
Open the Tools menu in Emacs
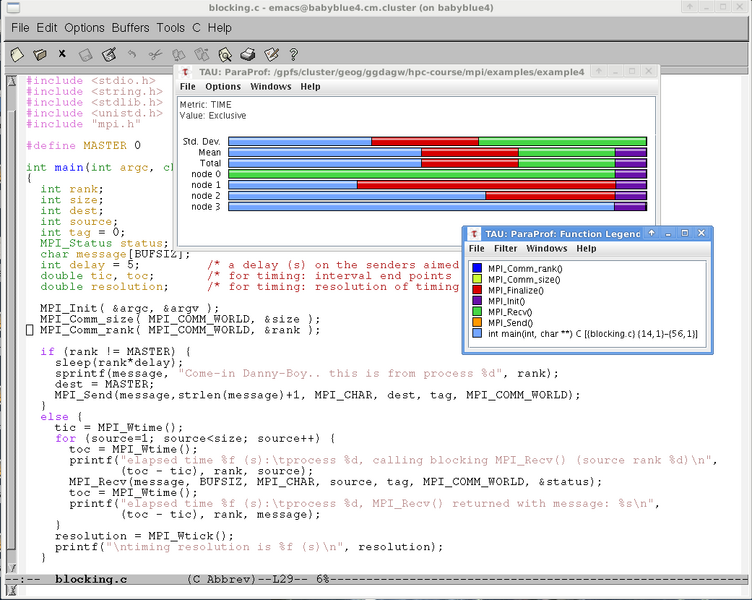(171, 28)
